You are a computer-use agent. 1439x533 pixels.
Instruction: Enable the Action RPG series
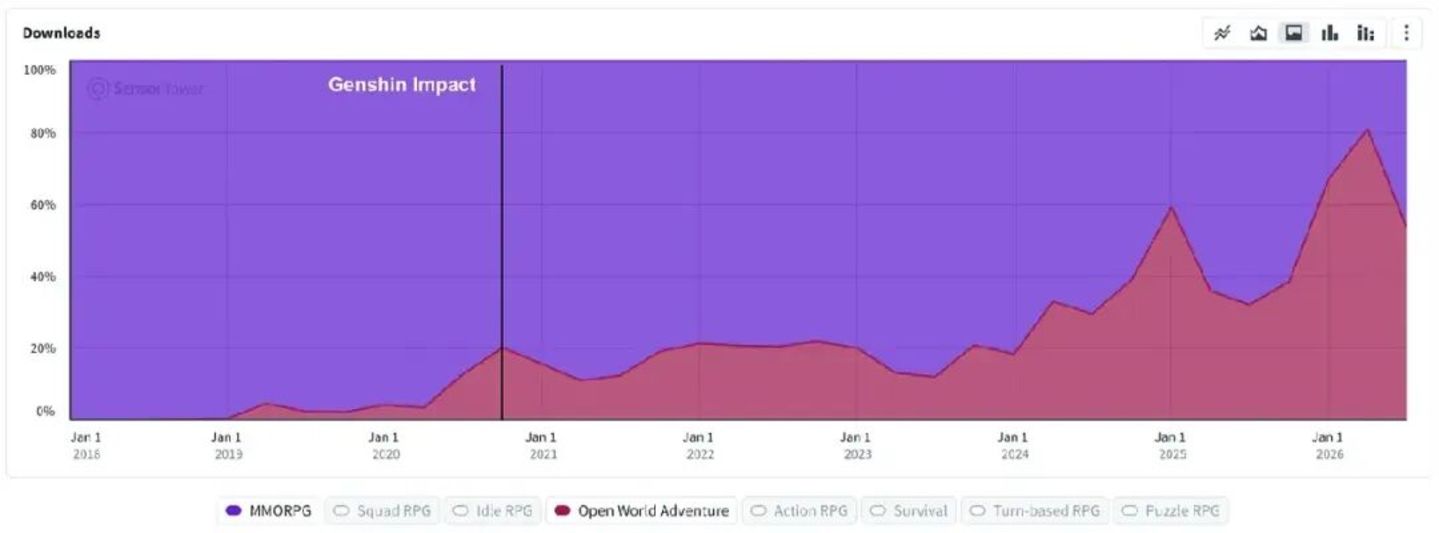click(799, 511)
